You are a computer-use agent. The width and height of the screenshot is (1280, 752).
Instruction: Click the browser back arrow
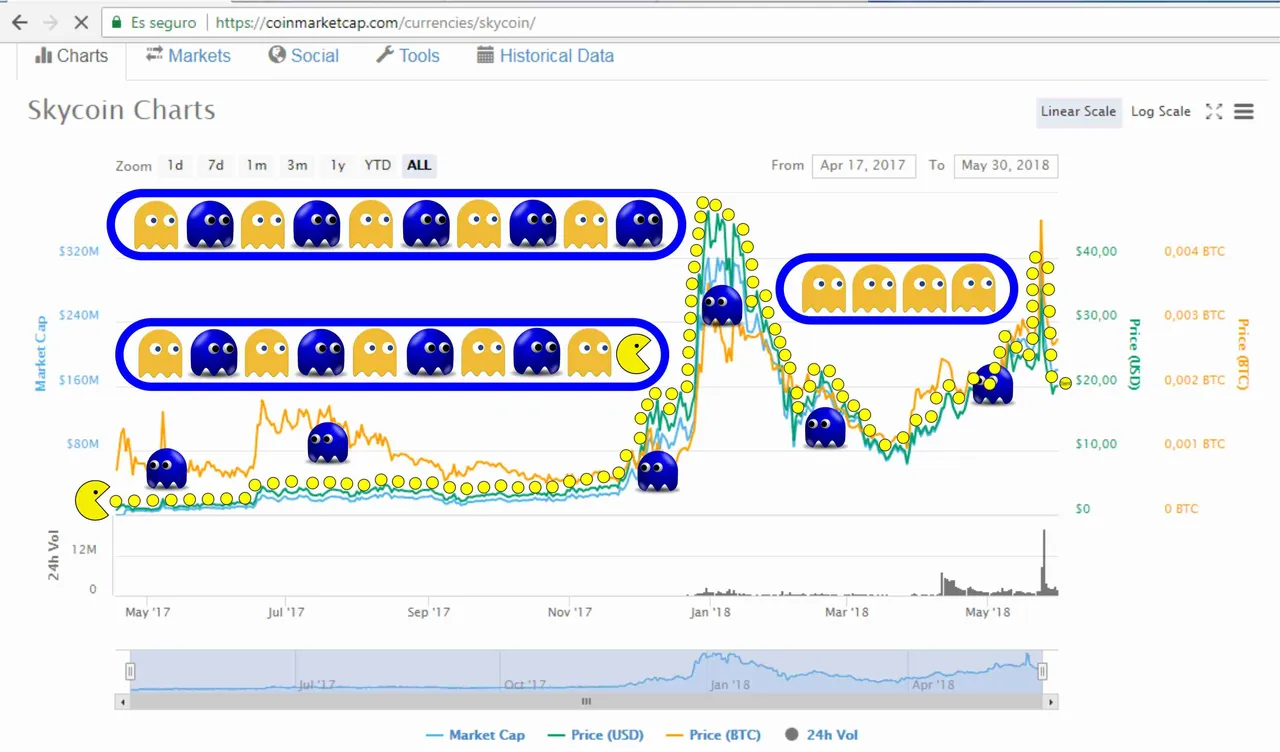pos(19,22)
